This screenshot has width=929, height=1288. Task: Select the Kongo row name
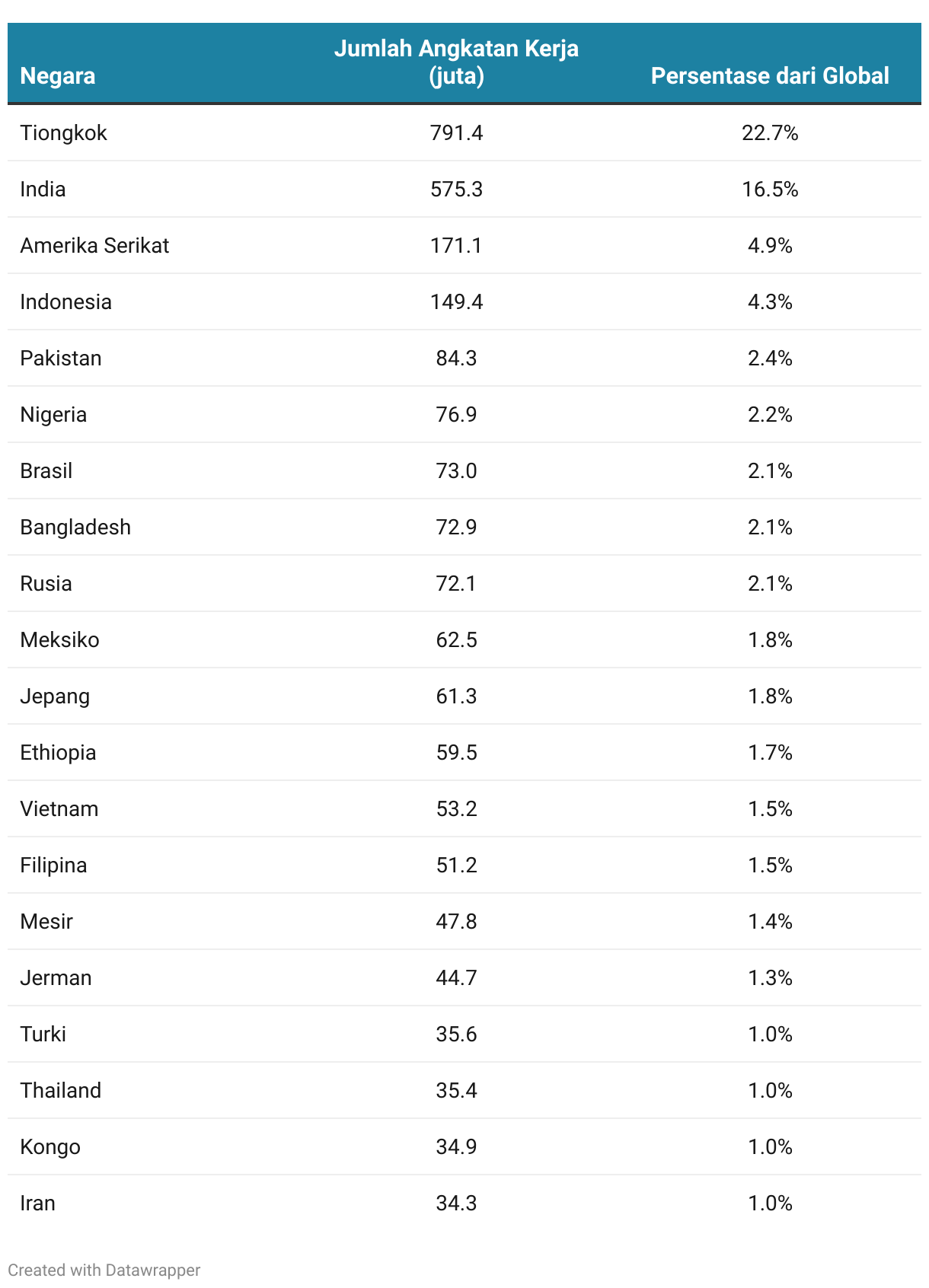(50, 1147)
